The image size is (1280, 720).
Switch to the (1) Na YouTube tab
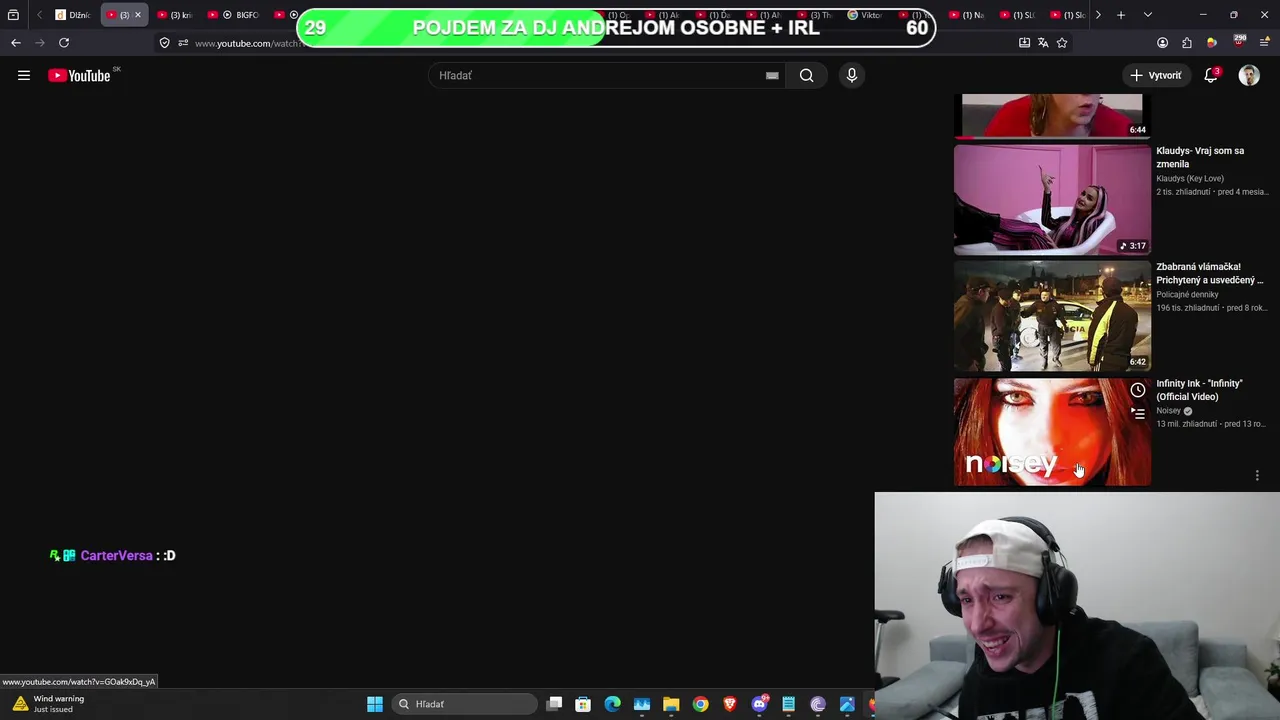tap(966, 15)
